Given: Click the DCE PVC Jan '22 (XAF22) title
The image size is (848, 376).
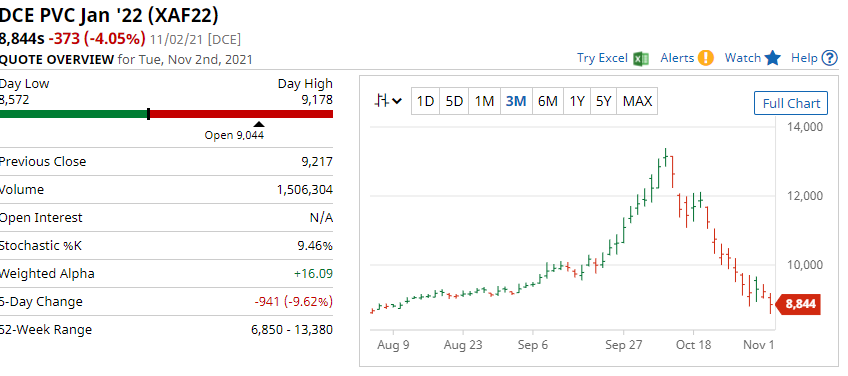Looking at the screenshot, I should (x=109, y=15).
